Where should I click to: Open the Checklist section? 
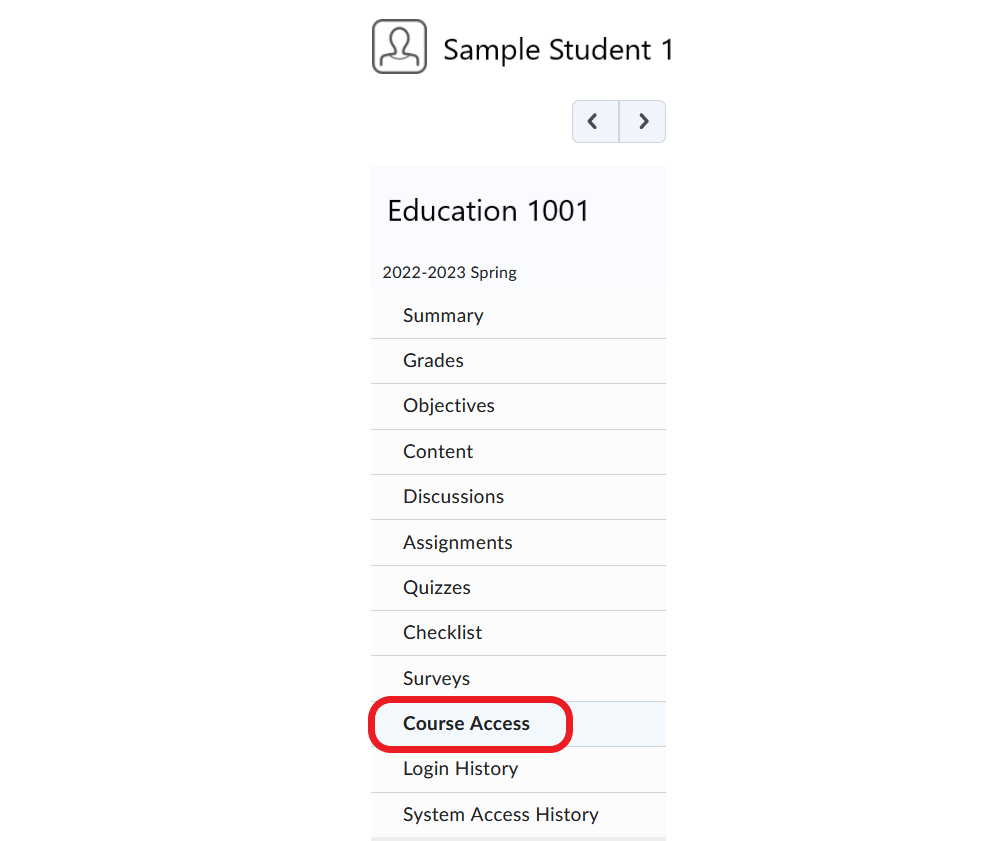tap(518, 633)
